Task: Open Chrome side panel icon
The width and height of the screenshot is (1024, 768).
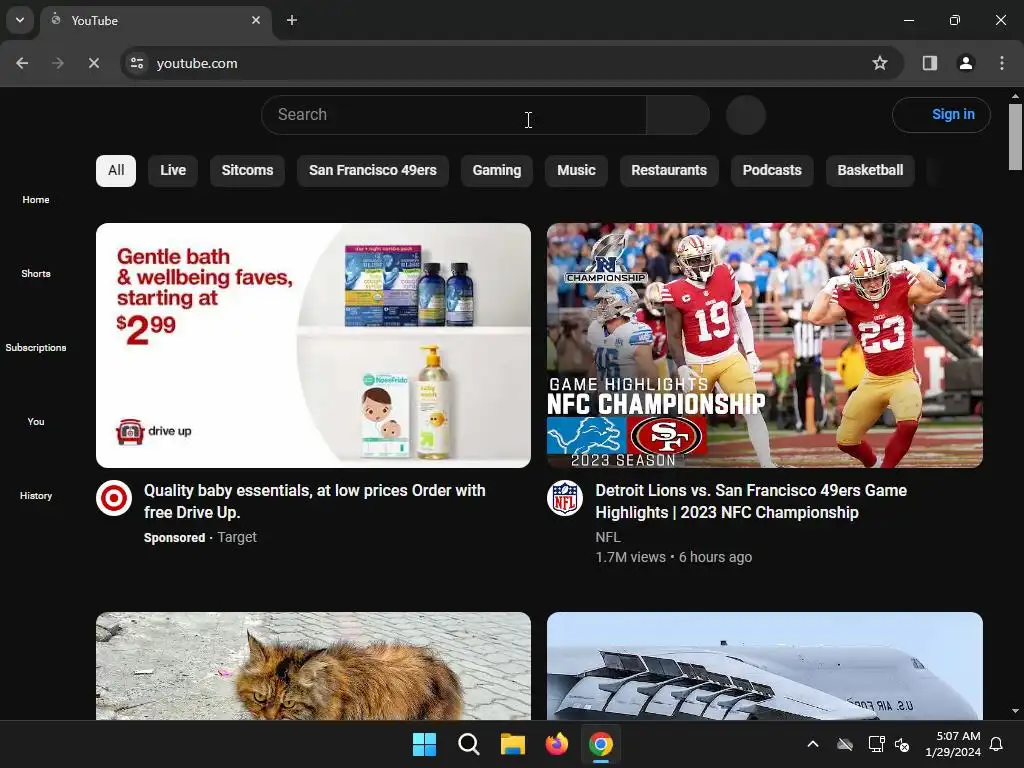Action: point(930,63)
